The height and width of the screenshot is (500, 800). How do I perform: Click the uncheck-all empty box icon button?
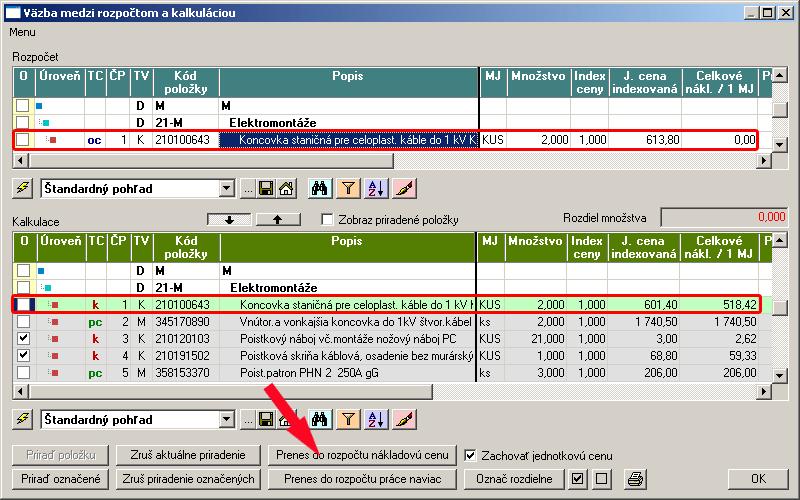pos(602,479)
